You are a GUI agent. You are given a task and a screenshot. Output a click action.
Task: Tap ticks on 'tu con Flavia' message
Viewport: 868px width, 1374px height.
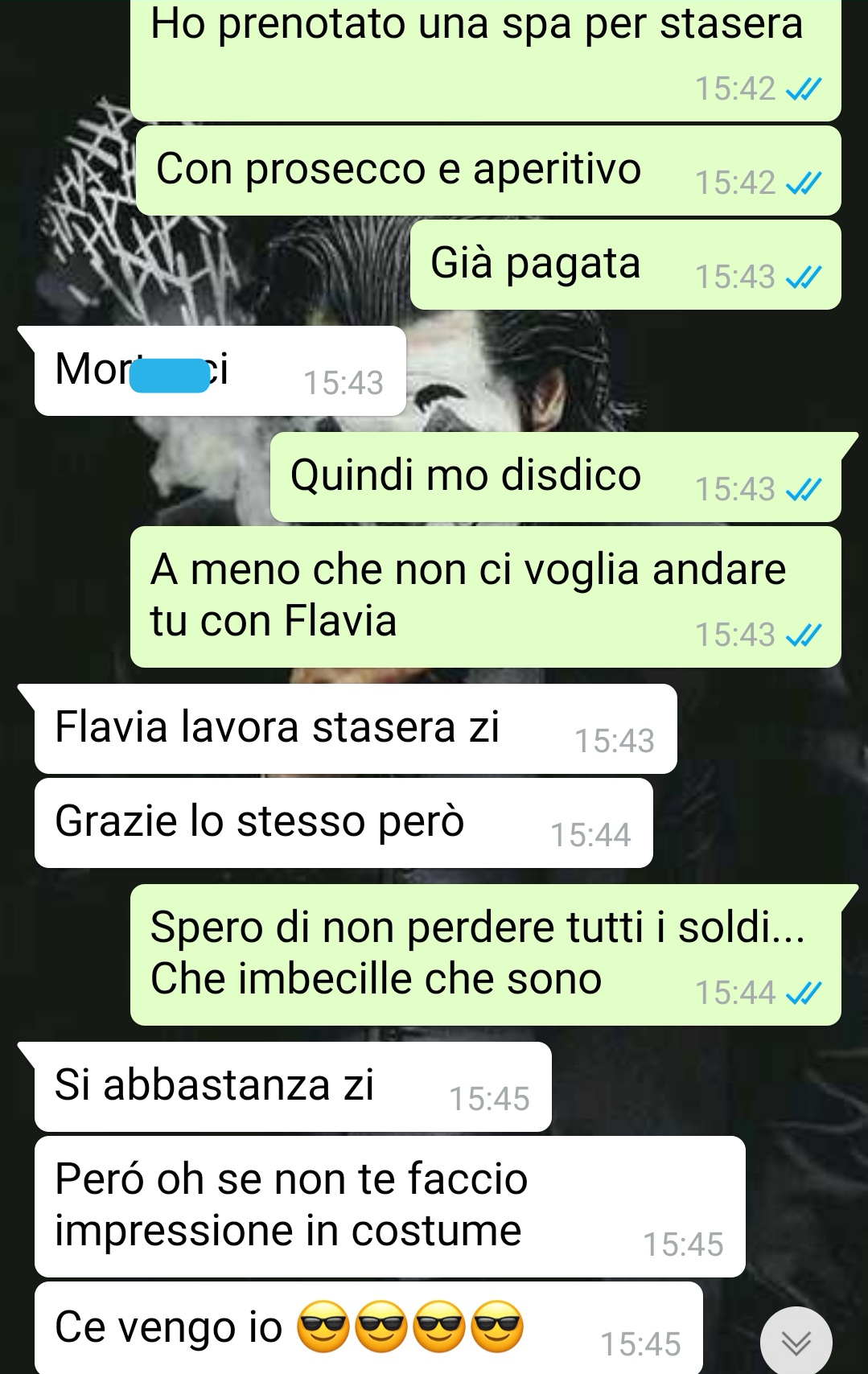[803, 636]
